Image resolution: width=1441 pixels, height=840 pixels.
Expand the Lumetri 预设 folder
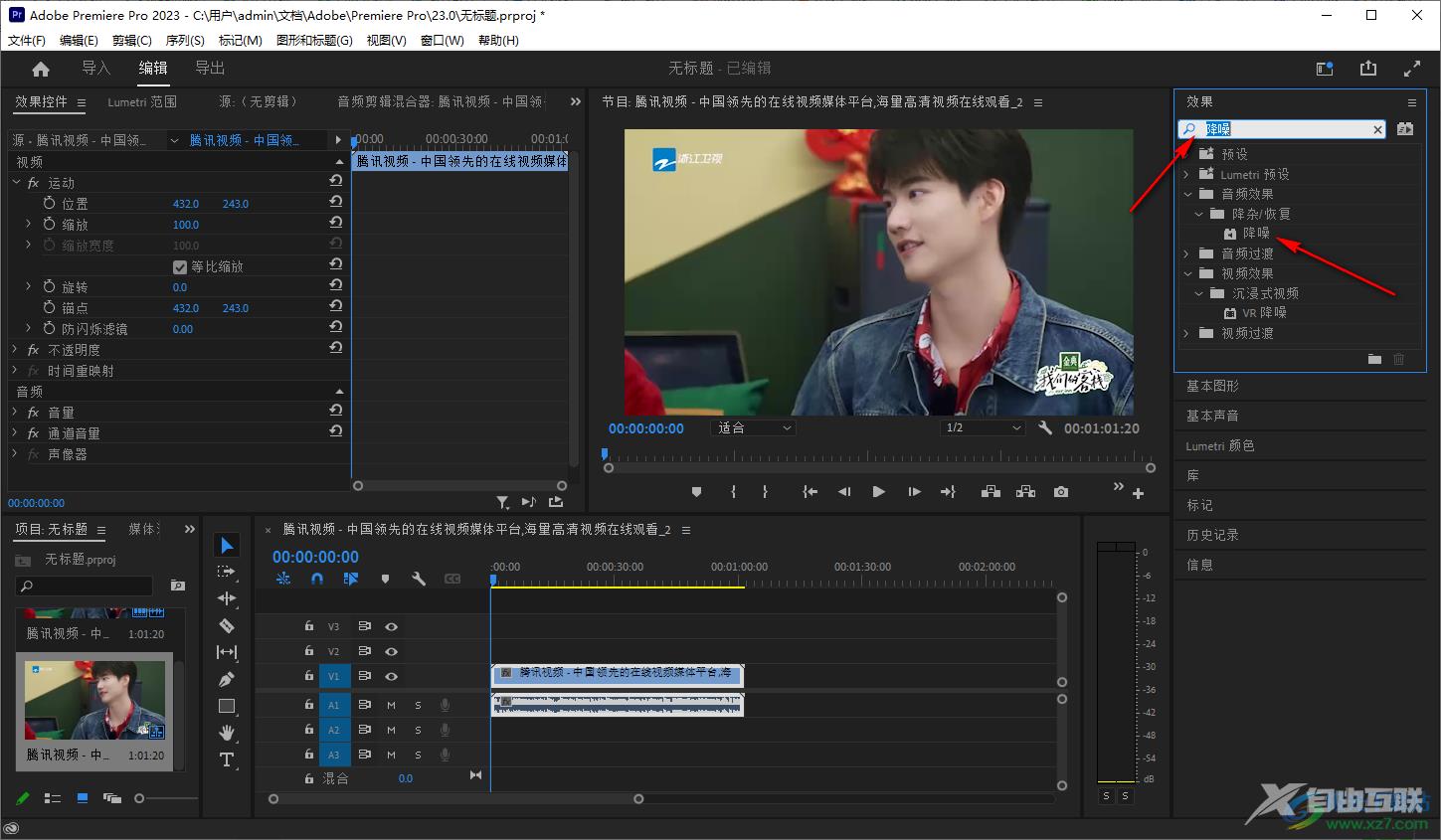click(1186, 174)
